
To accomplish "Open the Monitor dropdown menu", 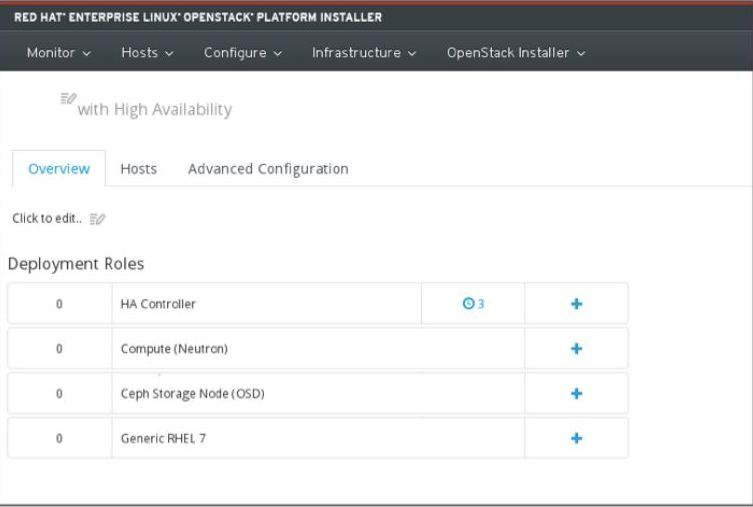I will [x=60, y=52].
